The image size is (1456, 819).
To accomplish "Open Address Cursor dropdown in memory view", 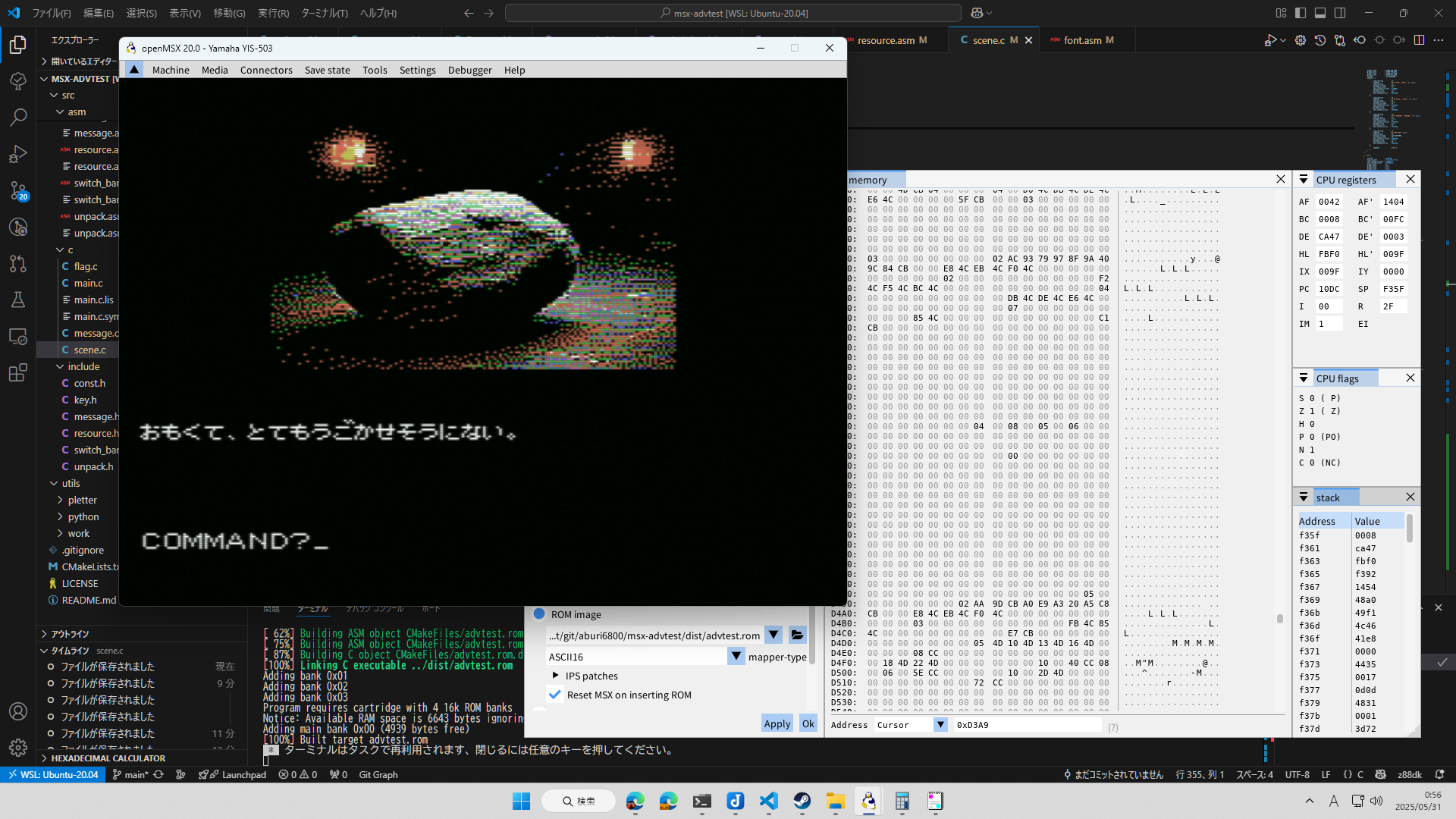I will coord(940,725).
